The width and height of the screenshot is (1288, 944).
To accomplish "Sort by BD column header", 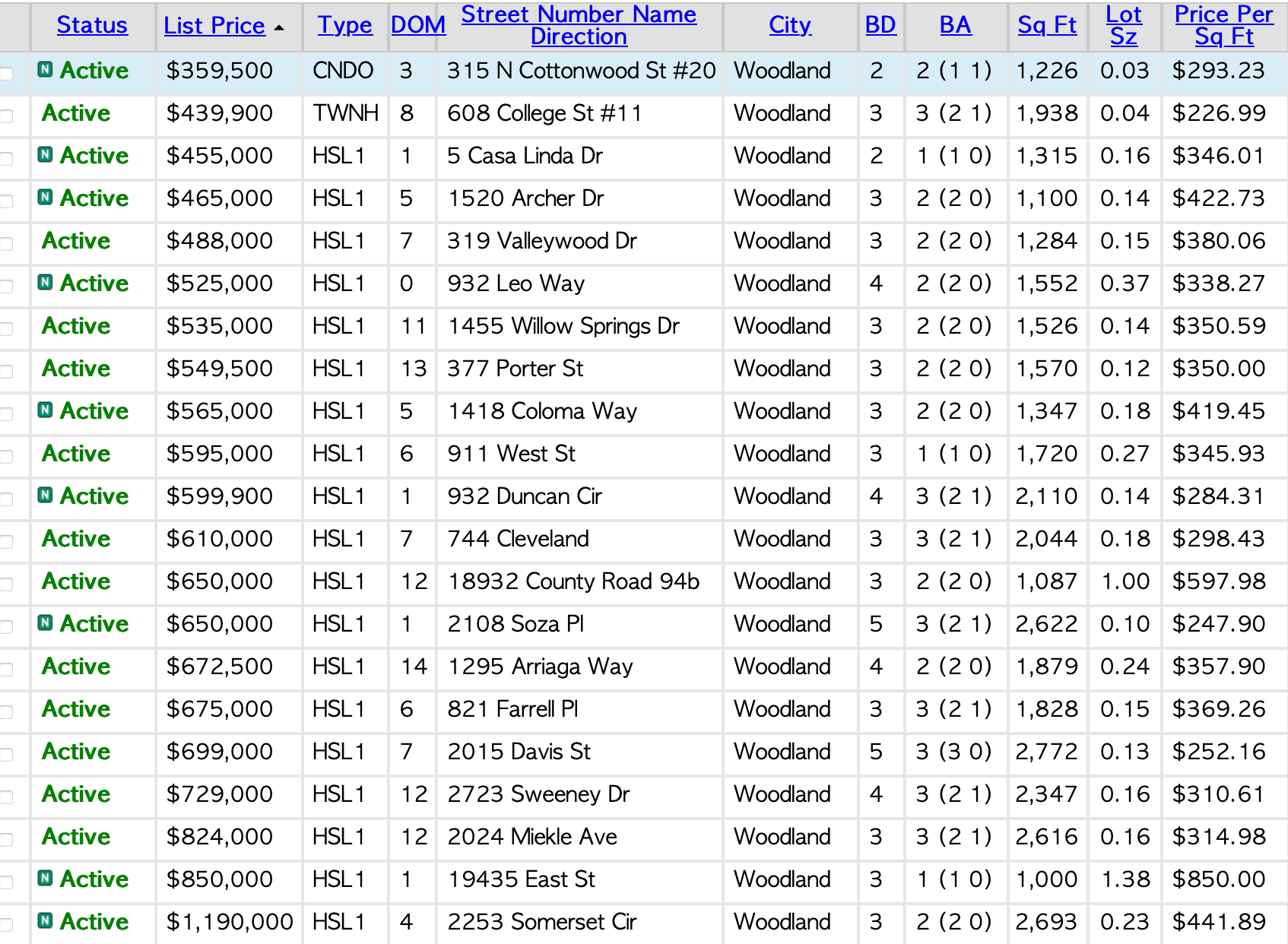I will pos(880,25).
